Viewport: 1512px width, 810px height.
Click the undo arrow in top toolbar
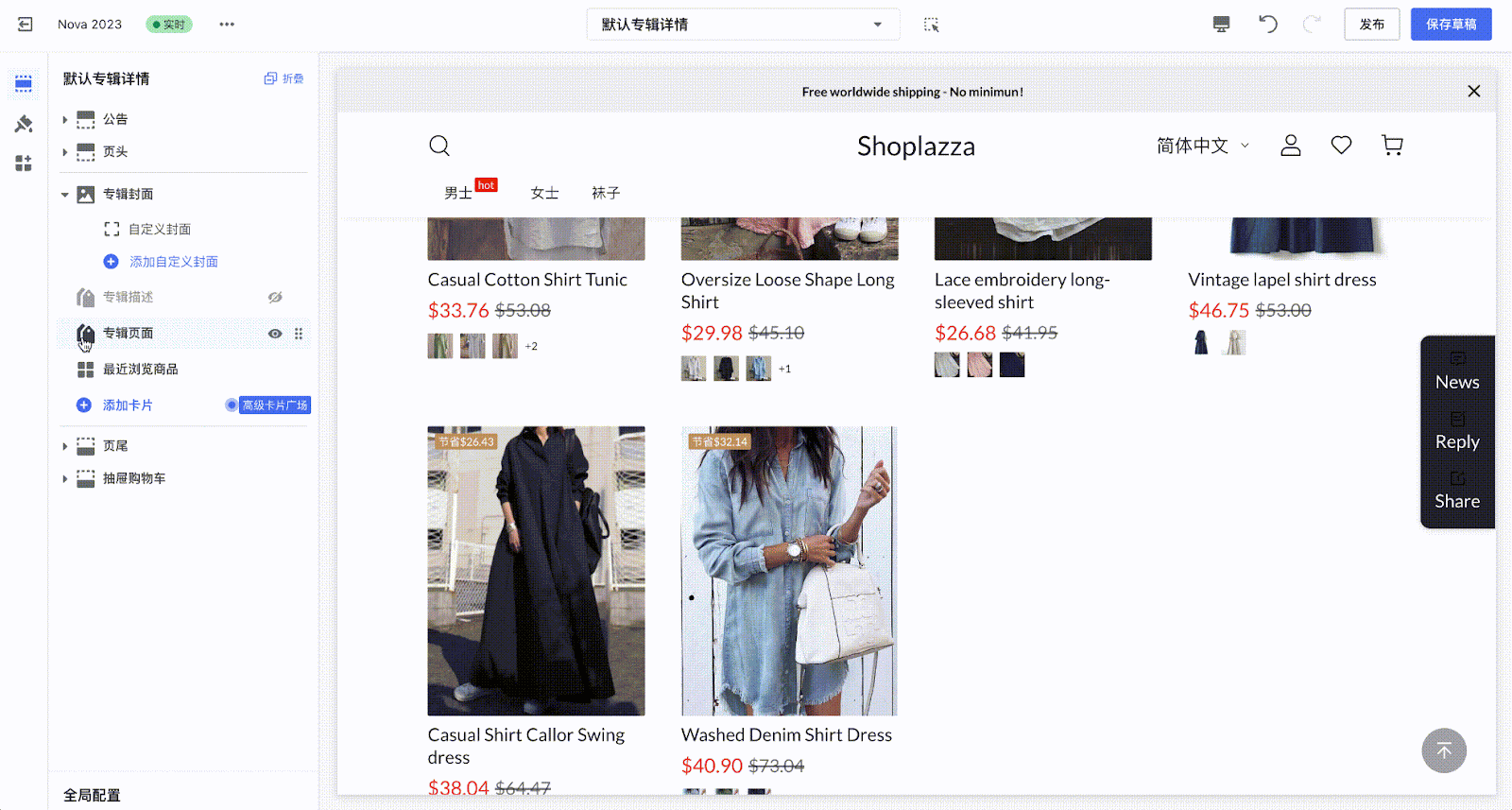tap(1267, 25)
